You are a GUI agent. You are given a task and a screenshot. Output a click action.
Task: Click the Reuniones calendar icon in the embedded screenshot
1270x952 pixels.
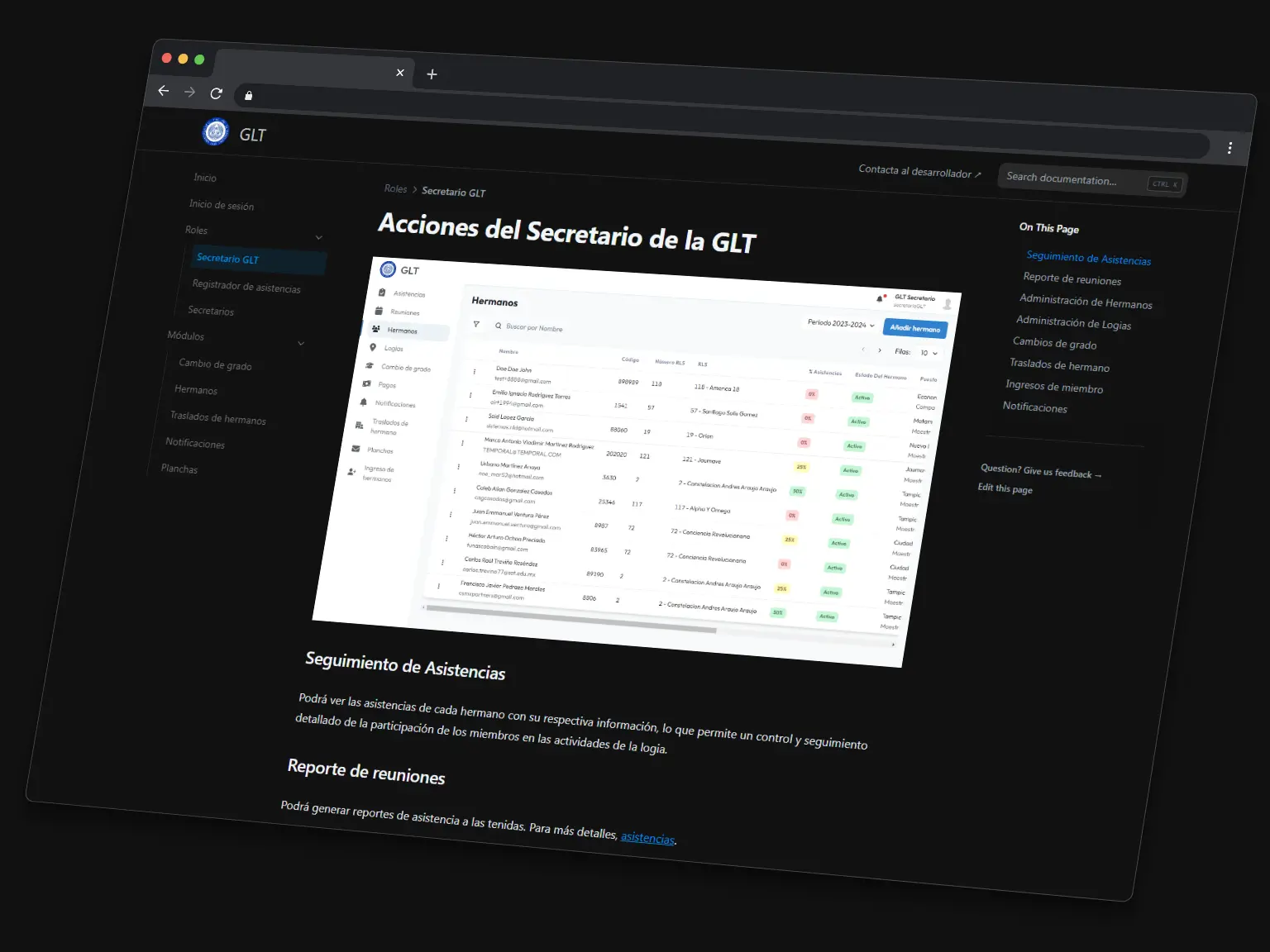[x=379, y=311]
